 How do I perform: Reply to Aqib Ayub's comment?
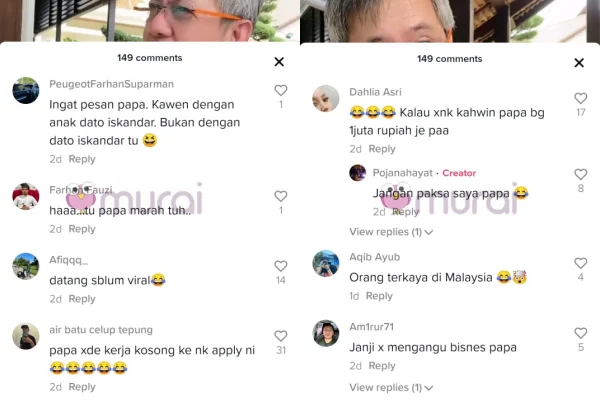379,296
